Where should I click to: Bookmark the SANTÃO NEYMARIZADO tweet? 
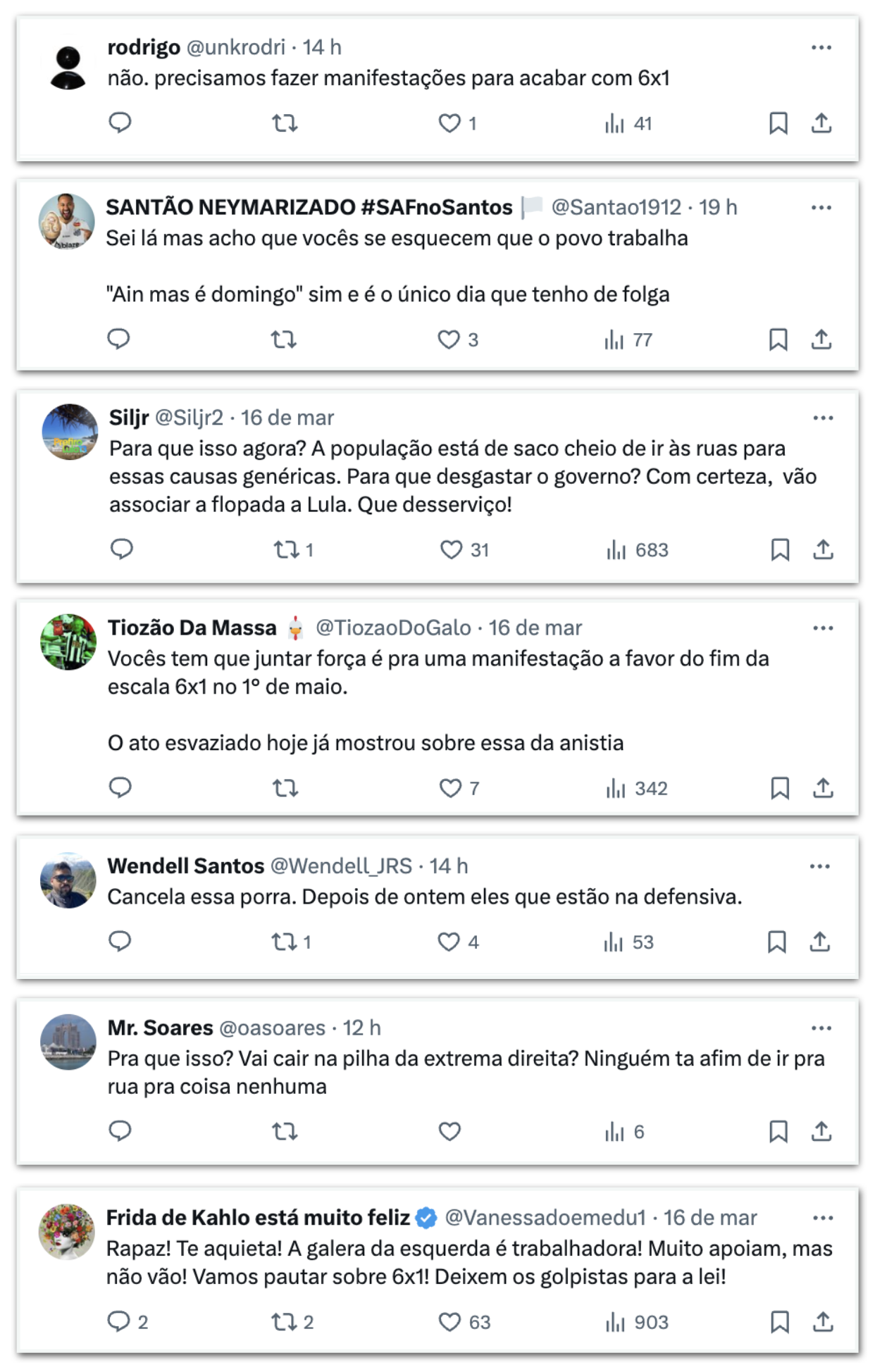(x=778, y=340)
